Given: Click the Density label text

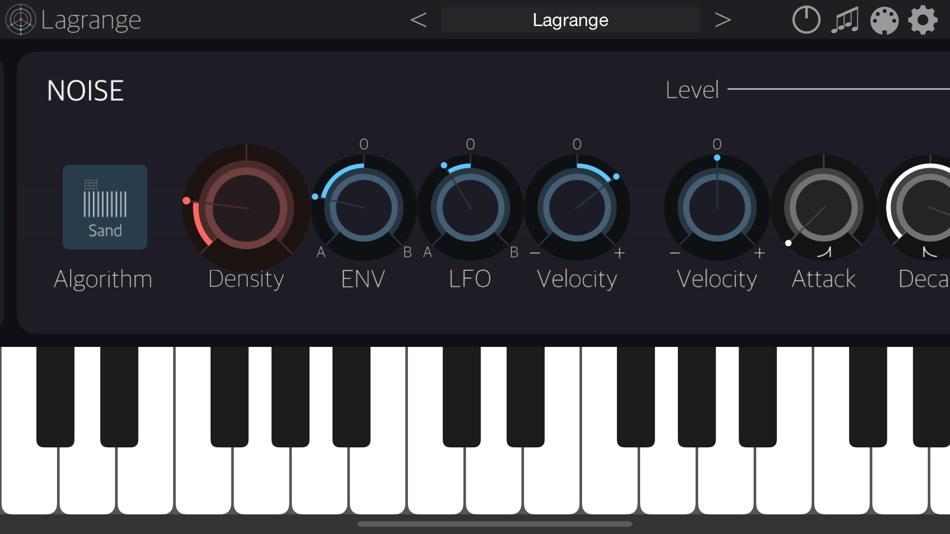Looking at the screenshot, I should 246,279.
